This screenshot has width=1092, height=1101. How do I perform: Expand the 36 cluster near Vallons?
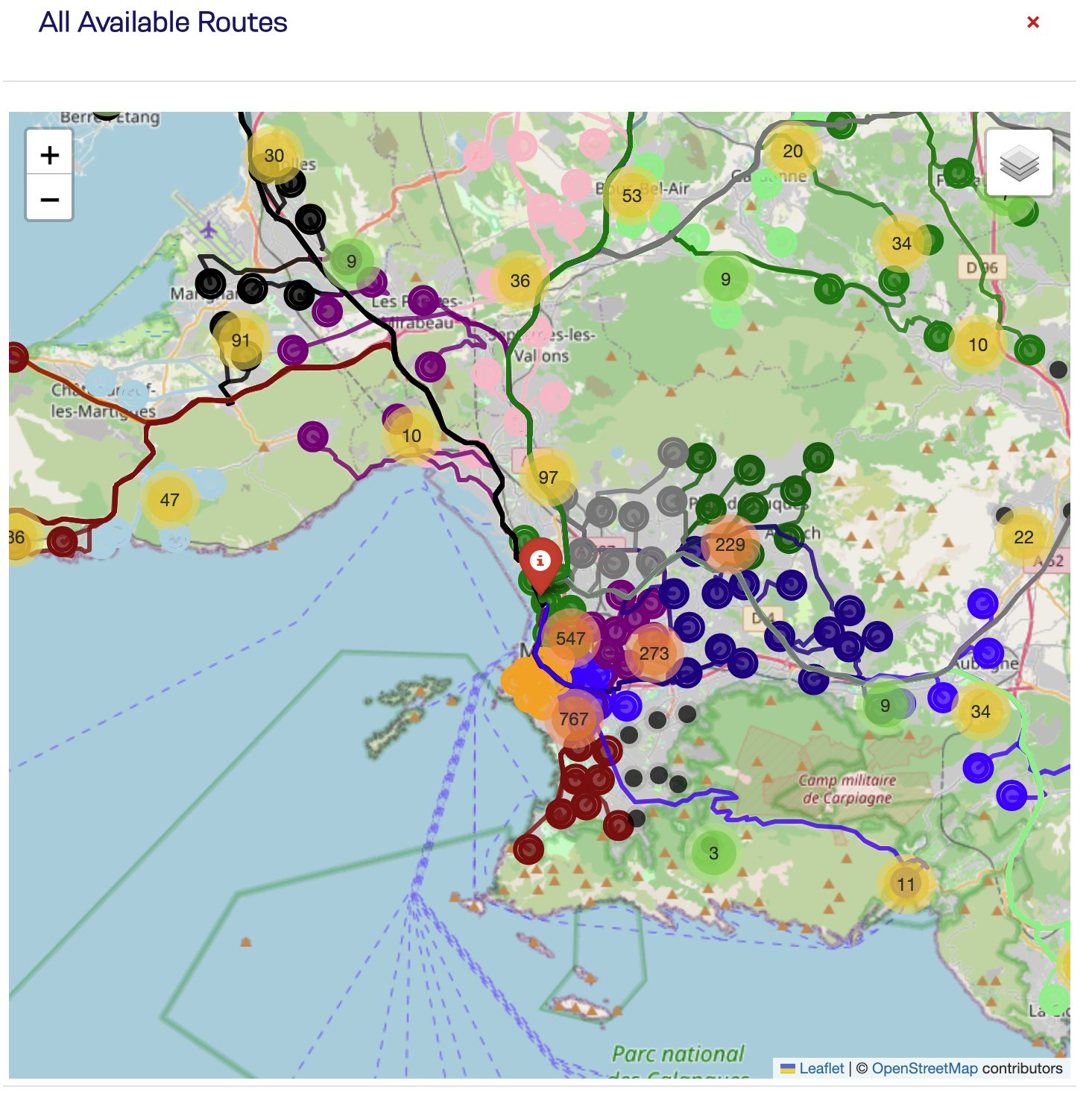(x=520, y=280)
